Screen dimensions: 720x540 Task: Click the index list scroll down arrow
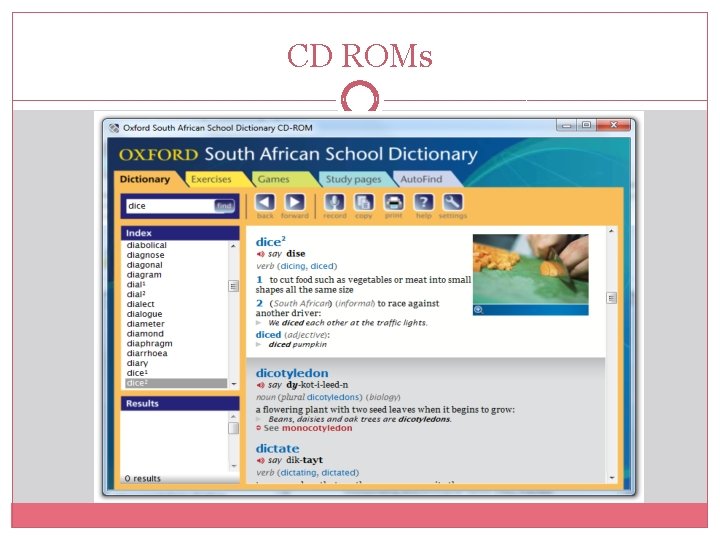click(x=233, y=384)
